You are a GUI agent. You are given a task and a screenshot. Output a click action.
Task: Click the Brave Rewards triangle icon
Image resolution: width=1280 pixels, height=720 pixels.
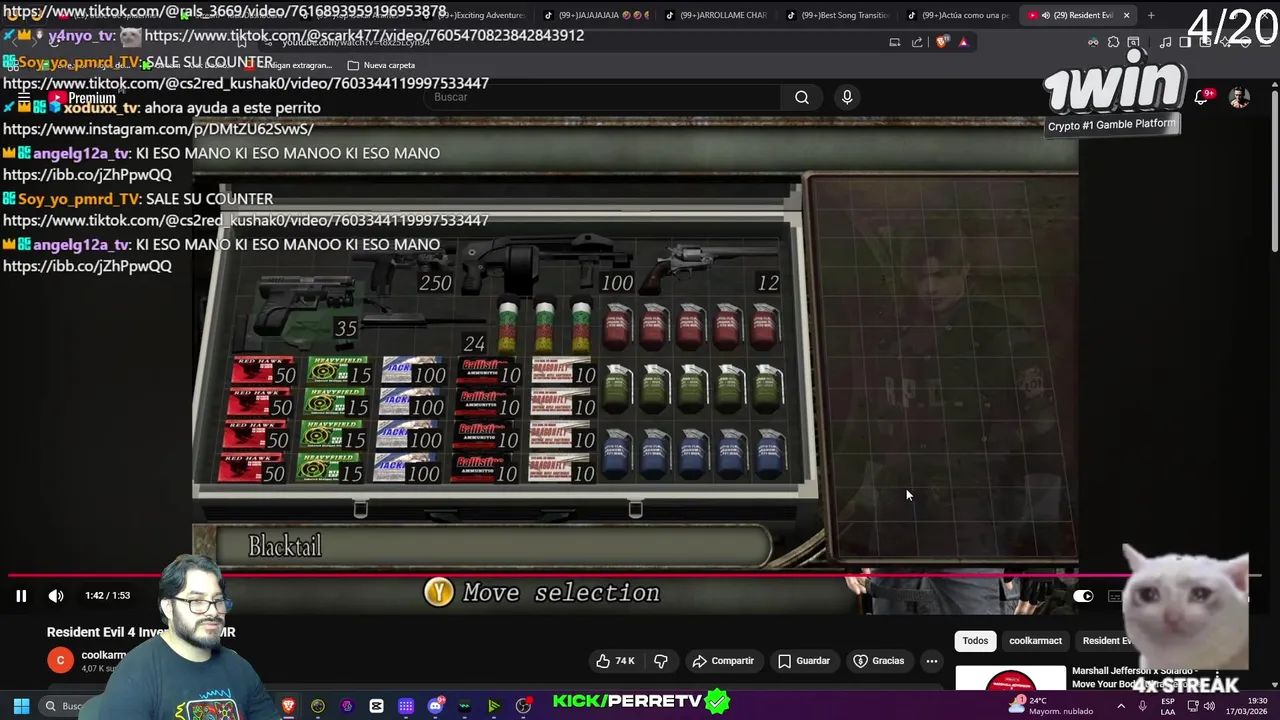tap(963, 42)
